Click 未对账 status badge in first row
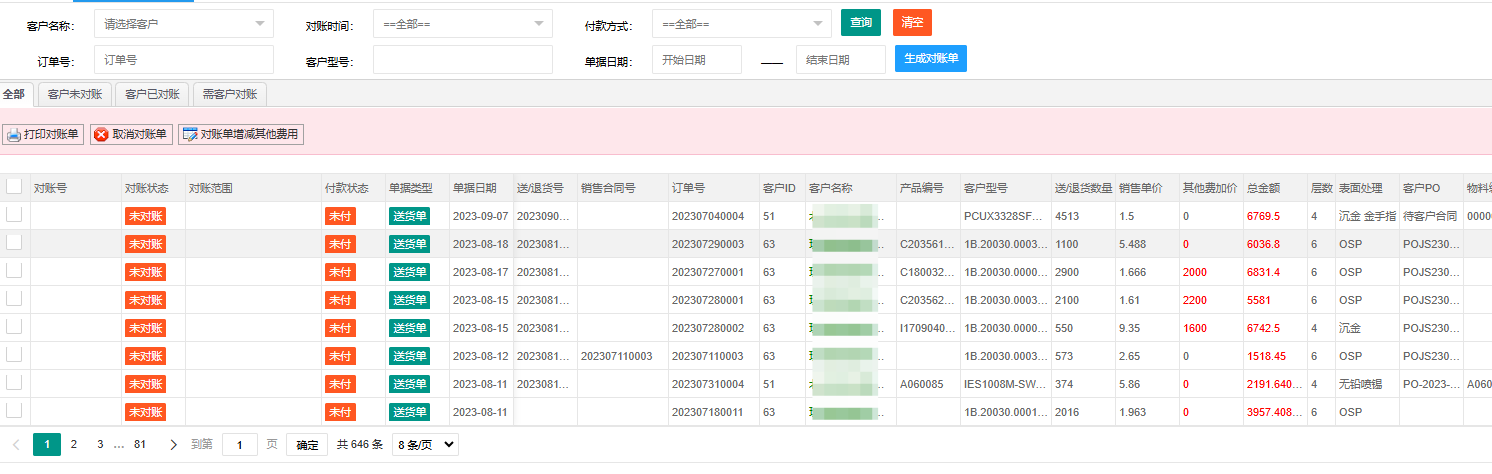The image size is (1492, 474). [145, 216]
